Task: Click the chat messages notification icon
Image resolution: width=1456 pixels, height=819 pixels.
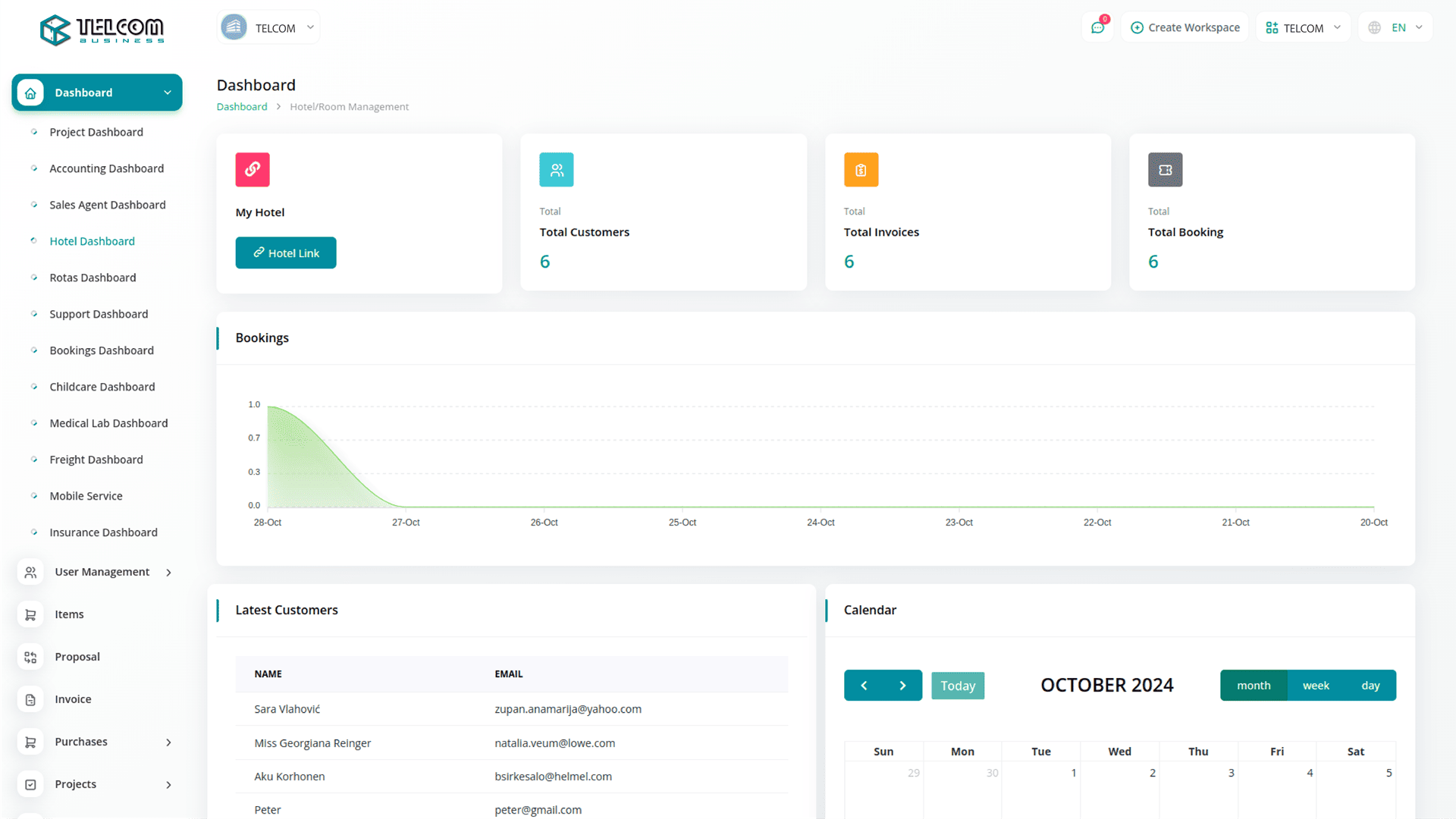Action: [1097, 28]
